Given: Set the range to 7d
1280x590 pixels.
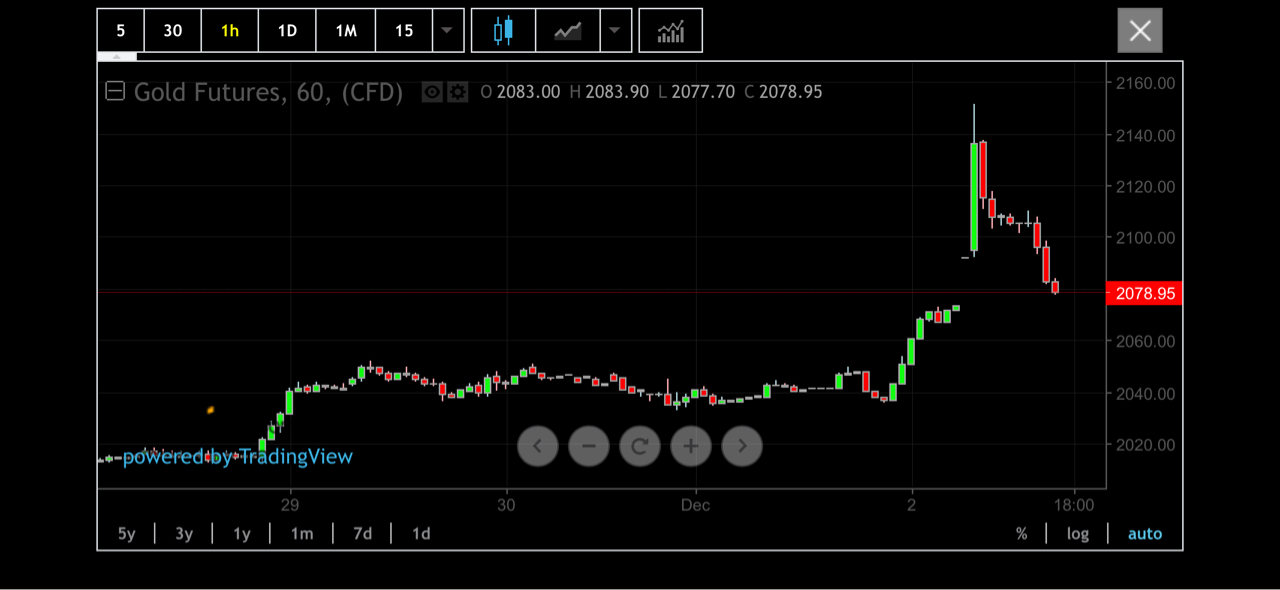Looking at the screenshot, I should tap(362, 533).
